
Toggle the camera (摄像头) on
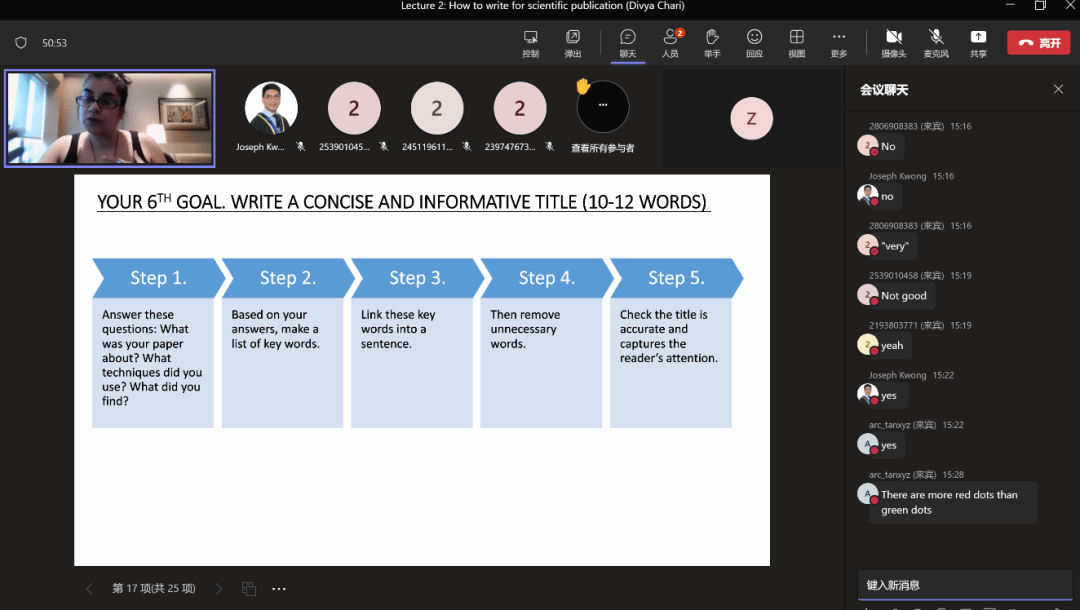[893, 42]
